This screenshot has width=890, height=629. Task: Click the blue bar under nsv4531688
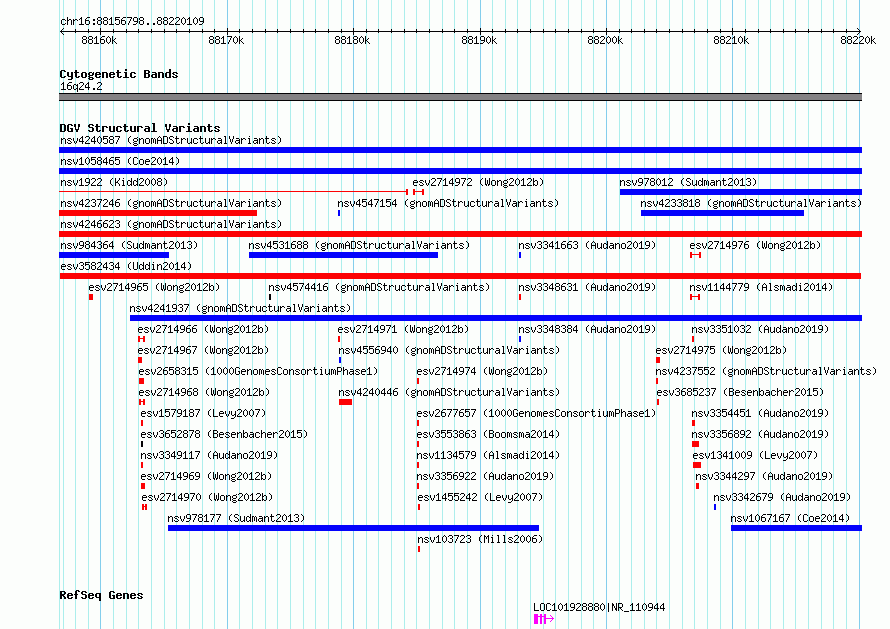[x=343, y=255]
